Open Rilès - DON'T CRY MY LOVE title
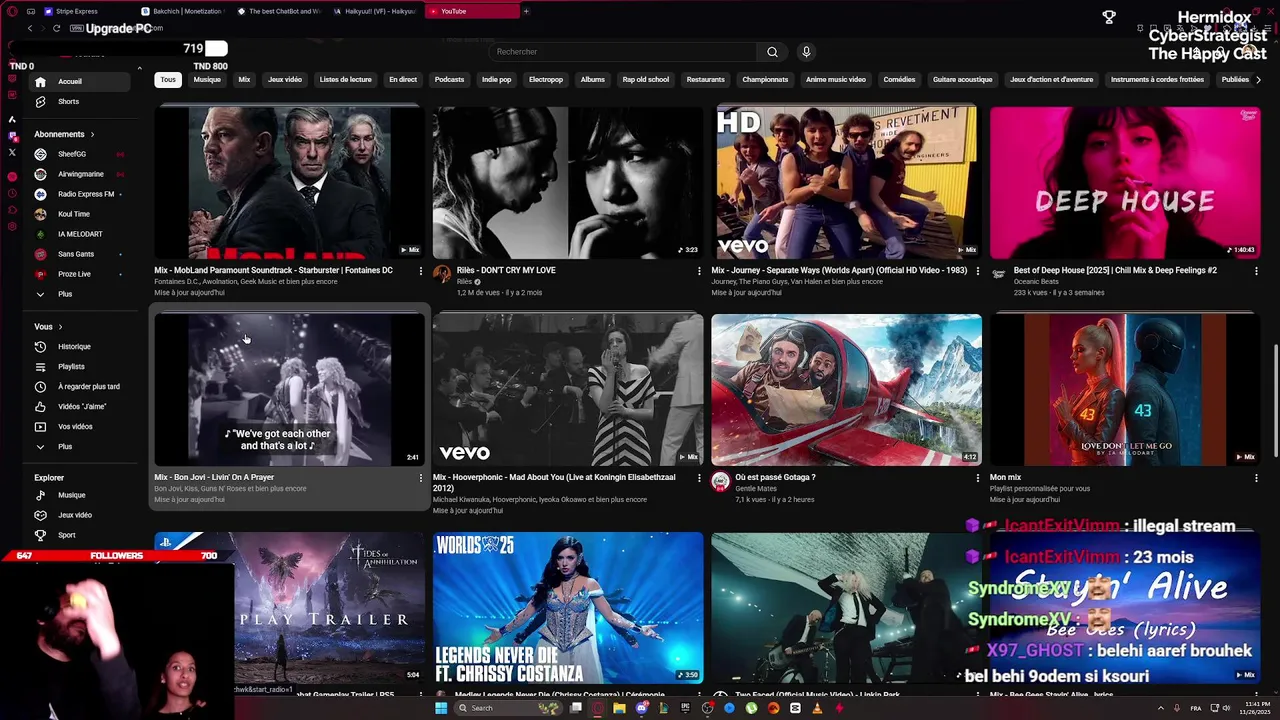The height and width of the screenshot is (720, 1280). click(x=506, y=270)
